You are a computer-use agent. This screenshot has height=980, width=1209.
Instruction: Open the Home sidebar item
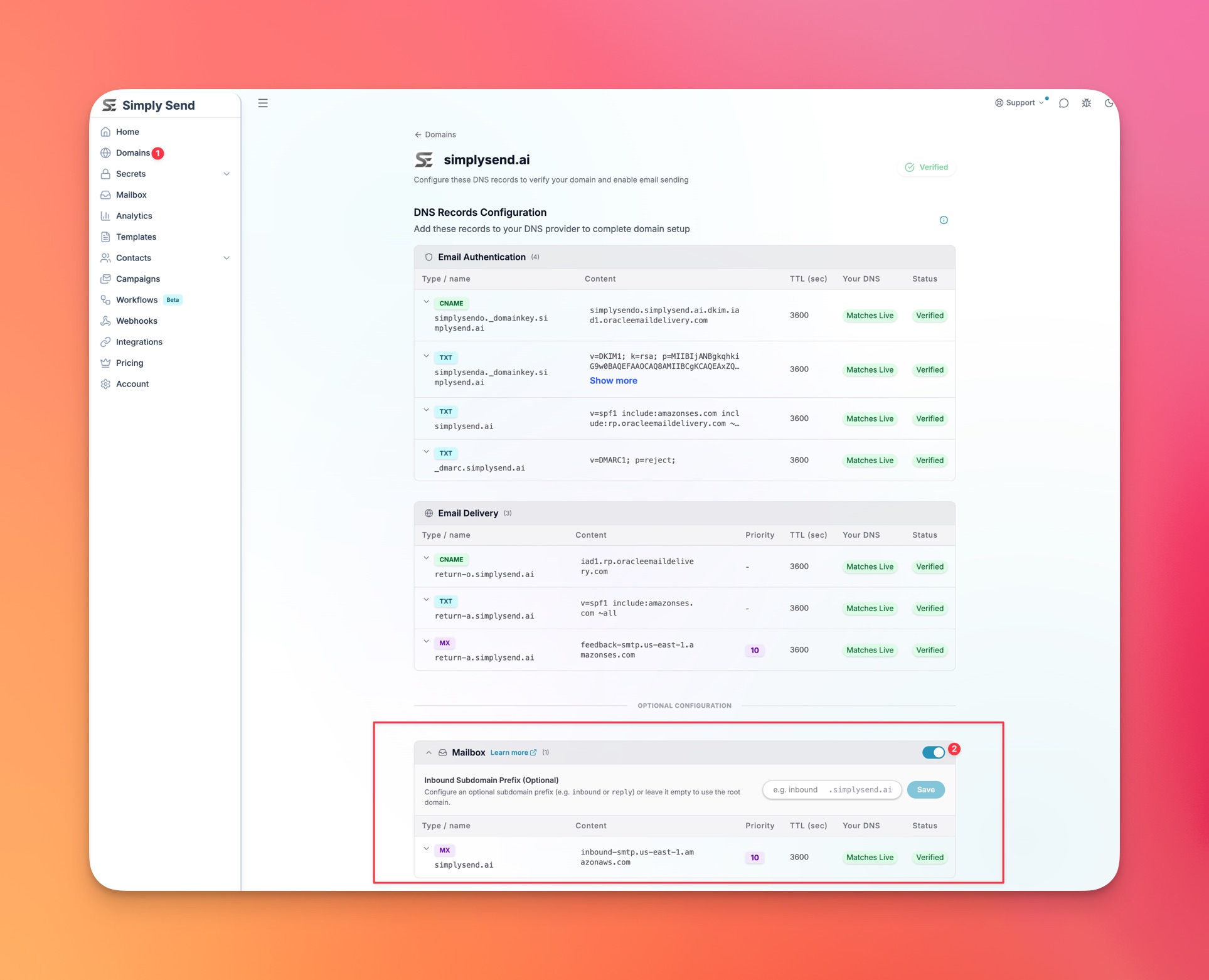[127, 132]
